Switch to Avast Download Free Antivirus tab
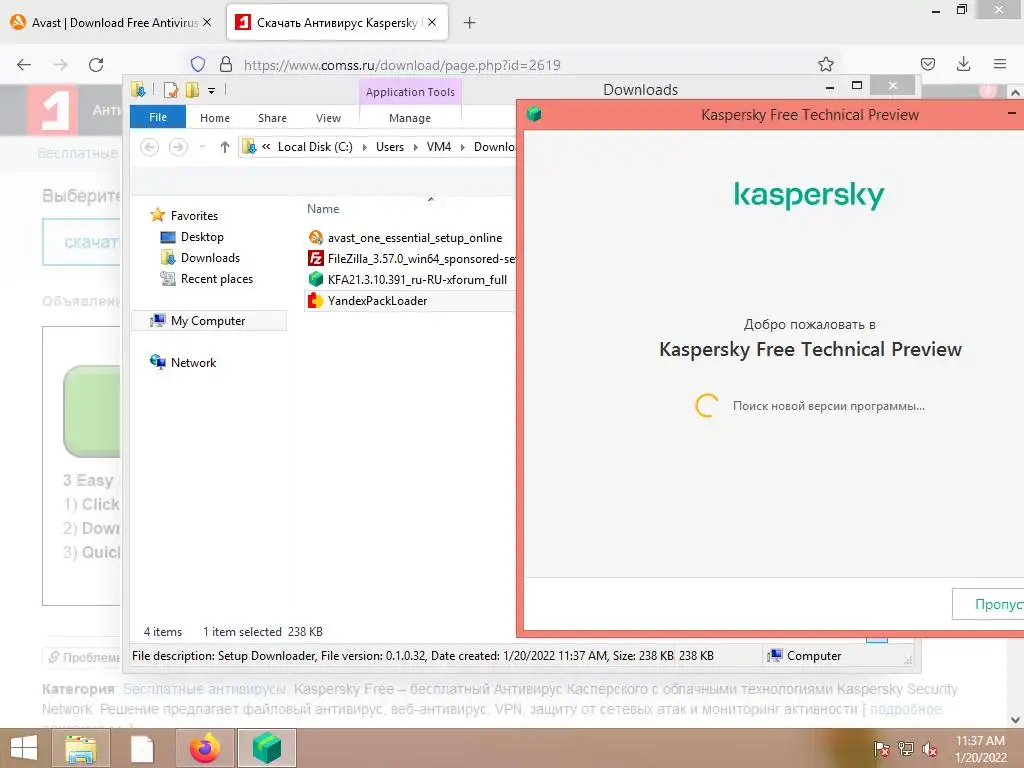This screenshot has height=768, width=1024. pyautogui.click(x=112, y=23)
